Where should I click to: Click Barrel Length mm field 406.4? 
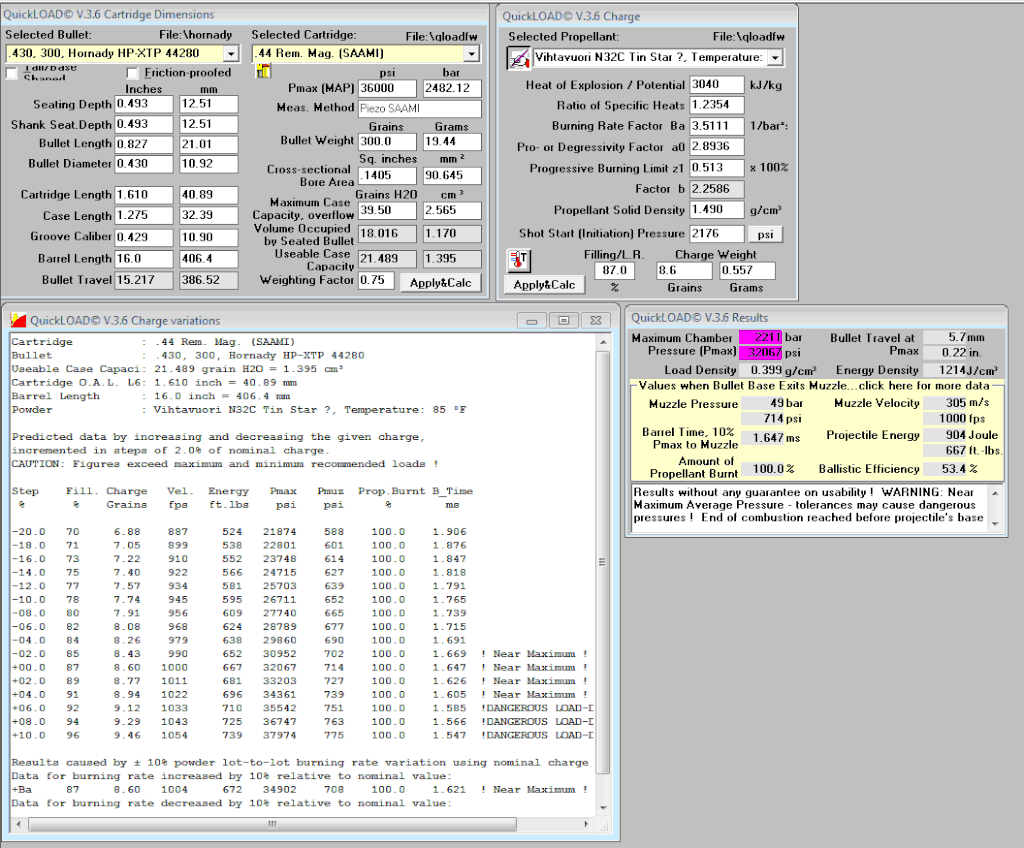(208, 259)
